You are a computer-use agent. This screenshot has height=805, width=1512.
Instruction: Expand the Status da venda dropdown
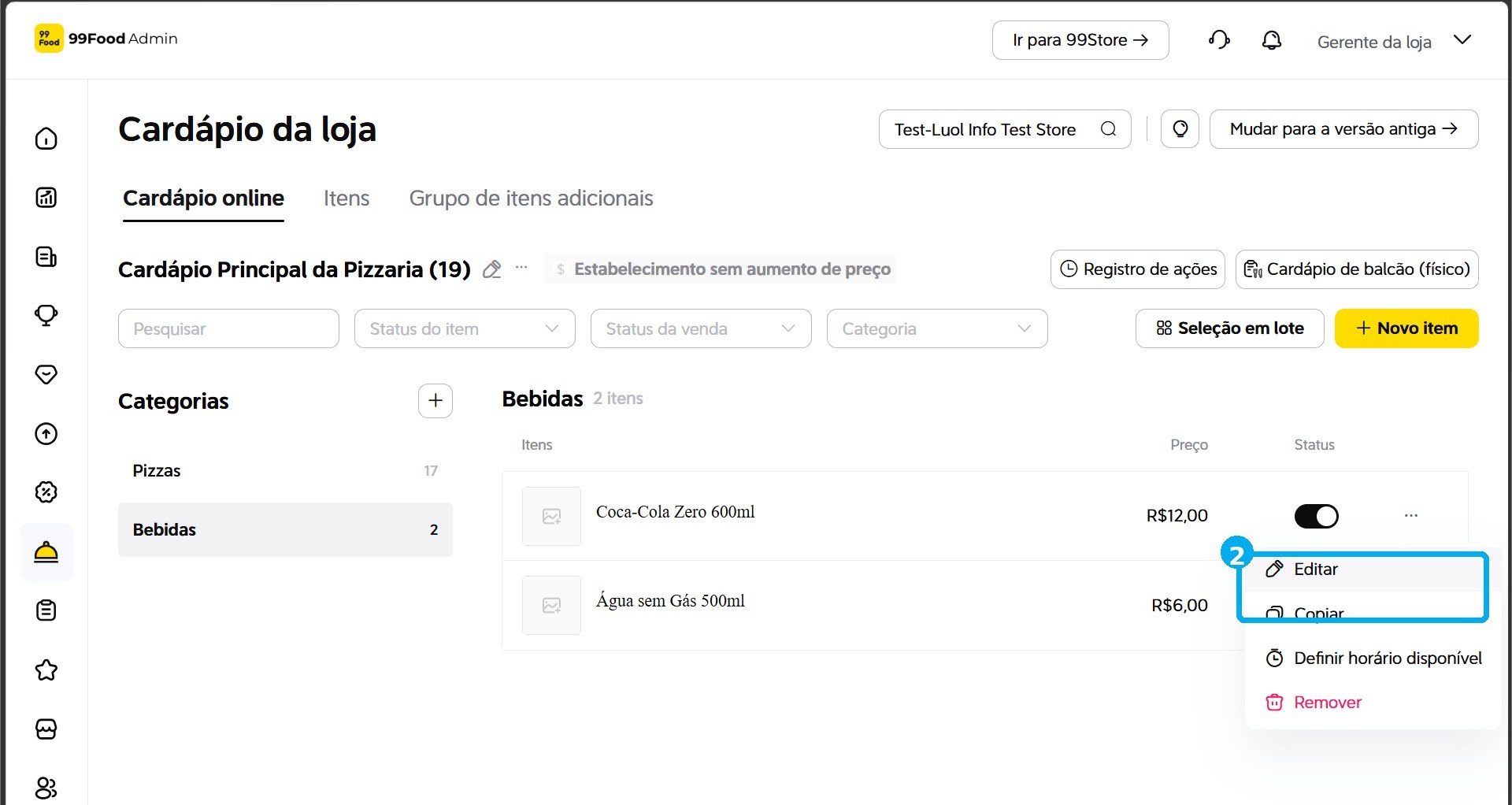(701, 328)
